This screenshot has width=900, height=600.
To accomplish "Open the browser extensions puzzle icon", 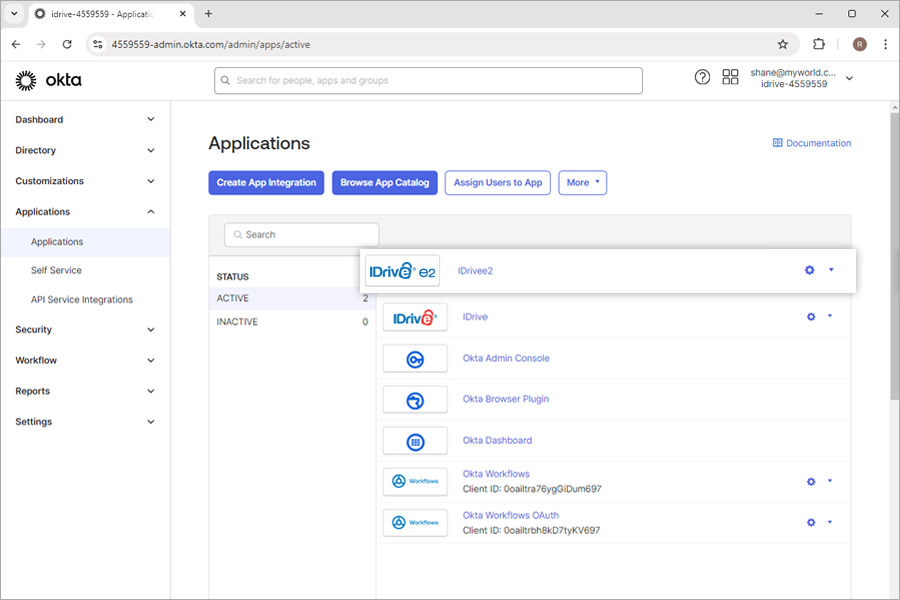I will coord(818,44).
